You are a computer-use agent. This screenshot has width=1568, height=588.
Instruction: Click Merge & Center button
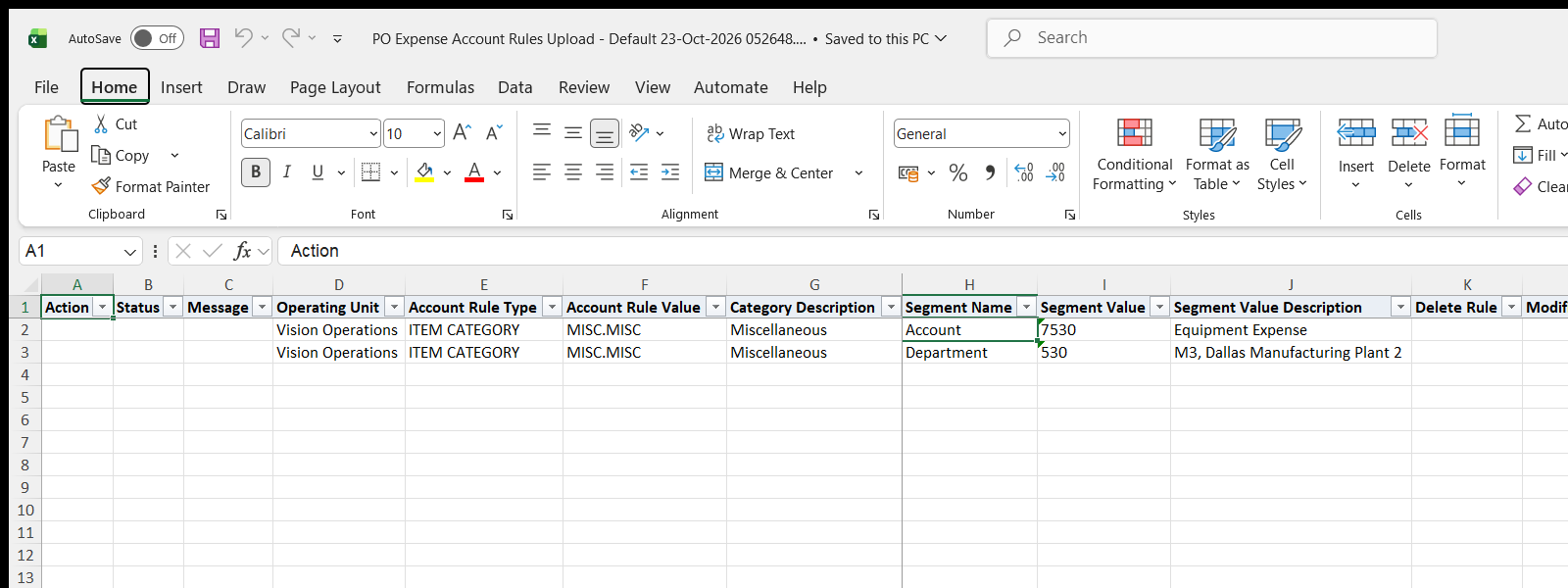[x=769, y=173]
